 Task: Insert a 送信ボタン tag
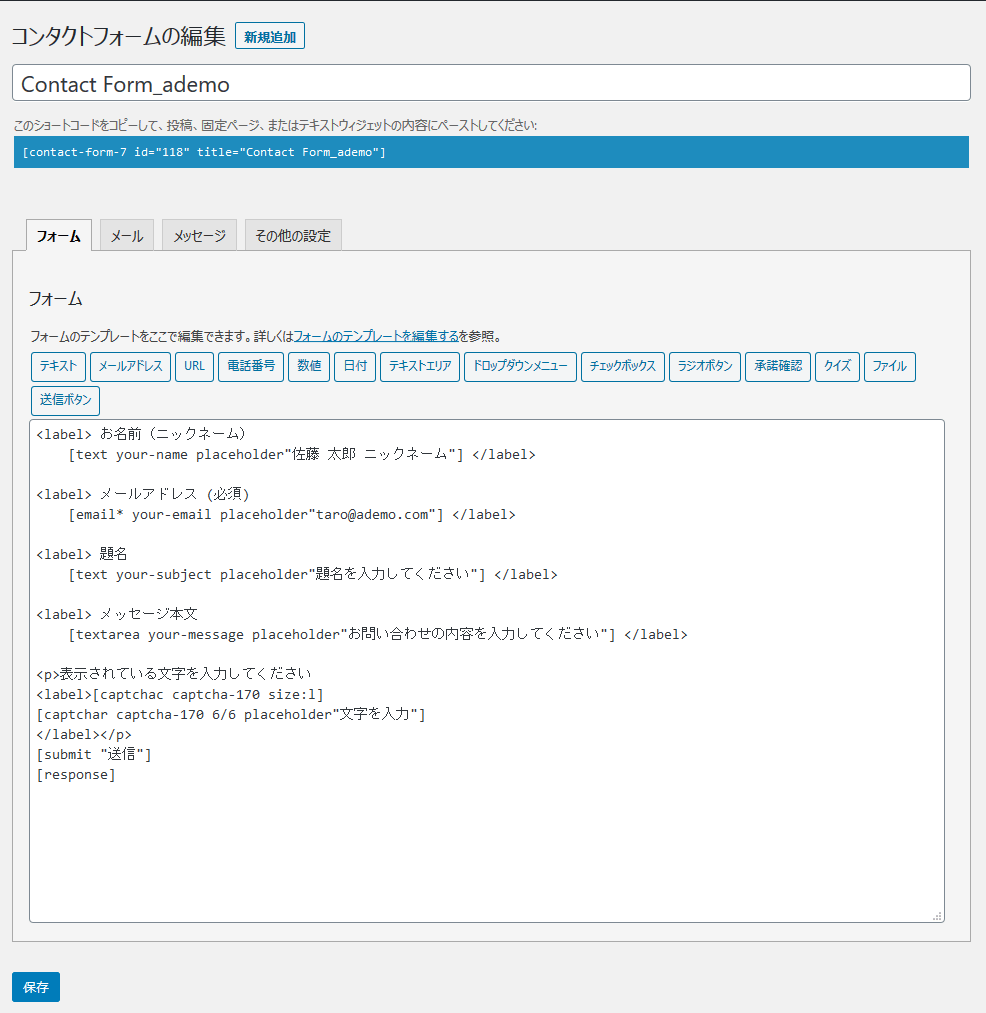pyautogui.click(x=65, y=401)
